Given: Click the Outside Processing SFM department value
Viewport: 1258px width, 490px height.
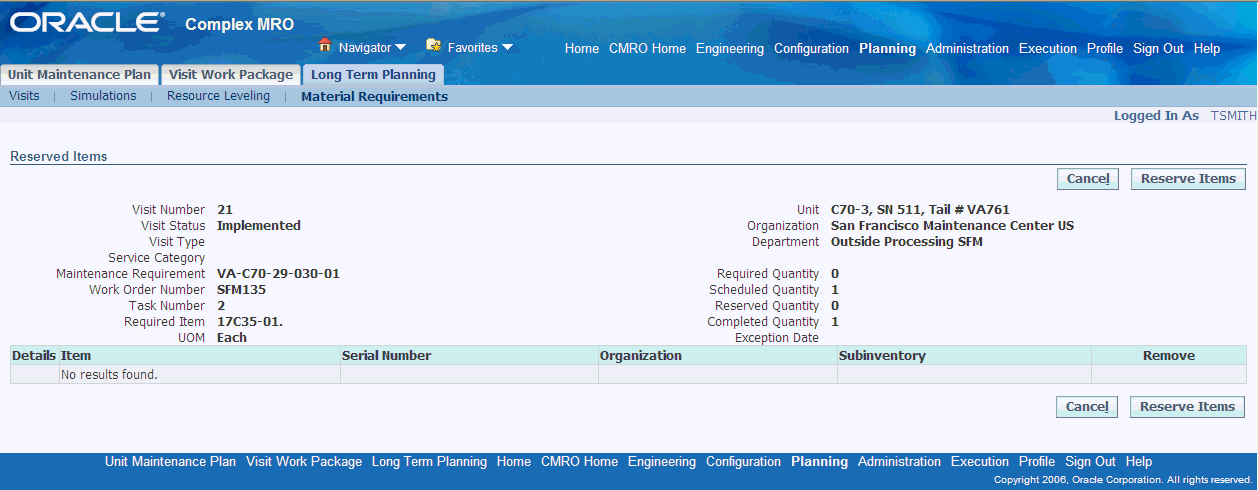Looking at the screenshot, I should click(x=907, y=242).
